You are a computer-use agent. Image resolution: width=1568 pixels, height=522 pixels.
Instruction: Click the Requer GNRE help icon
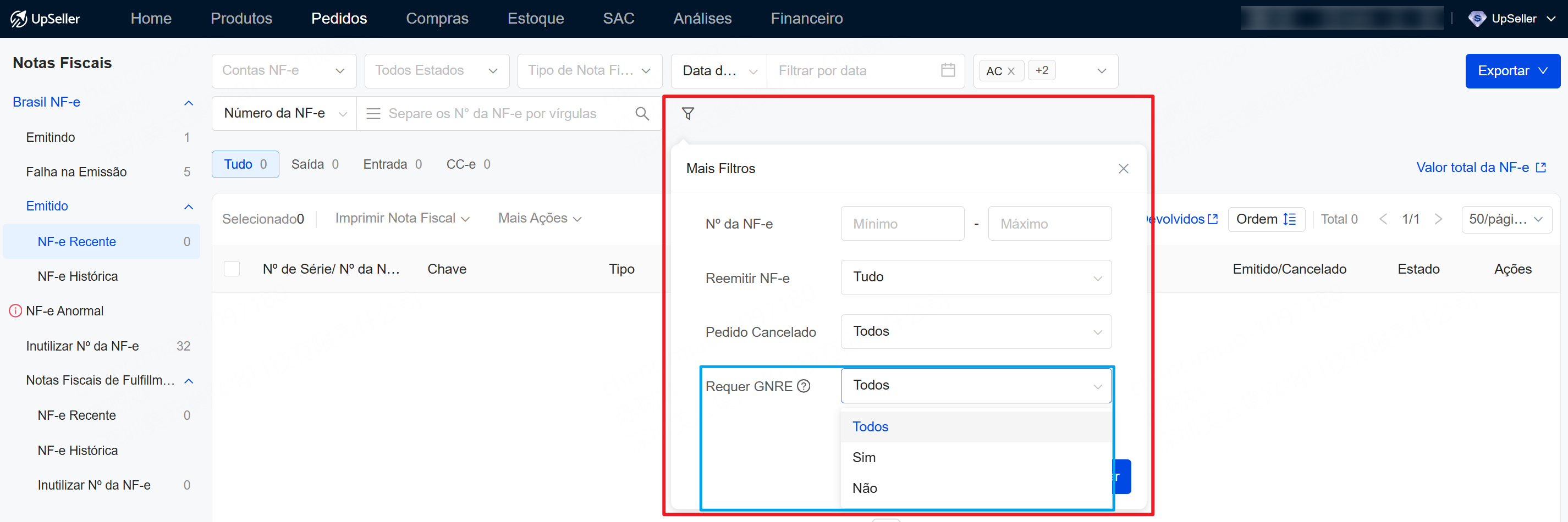coord(804,386)
